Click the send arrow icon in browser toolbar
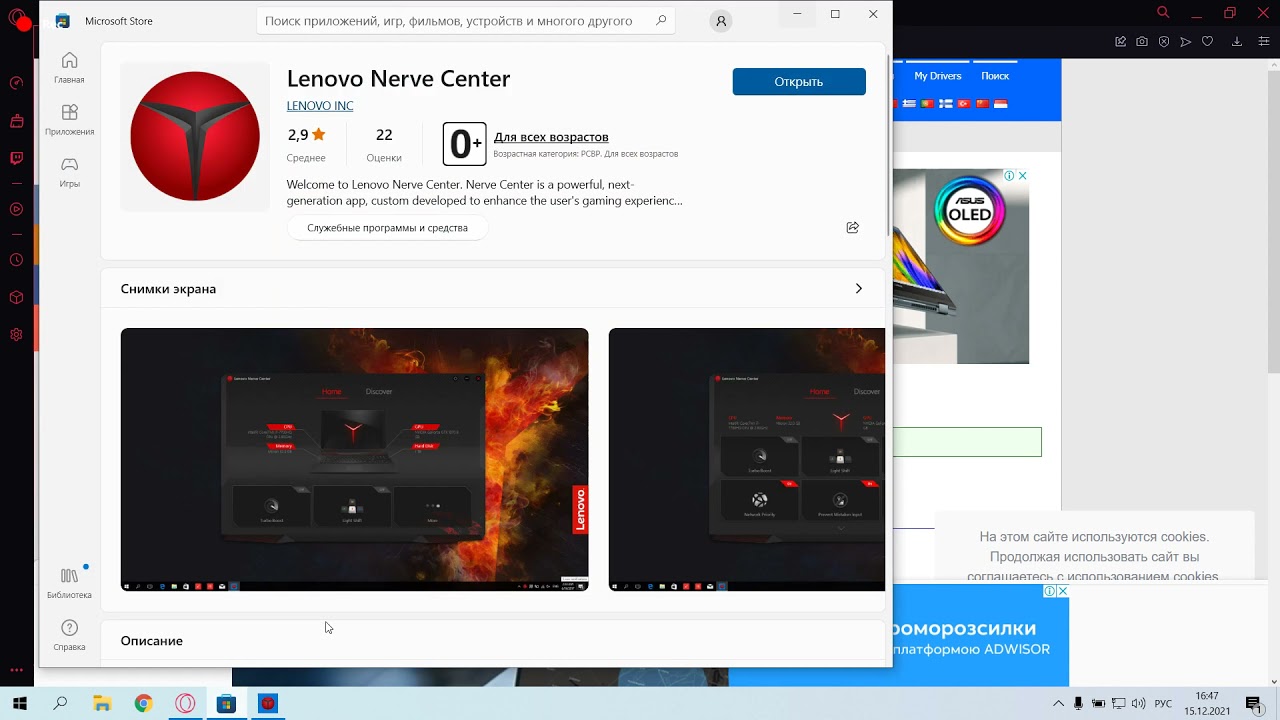Screen dimensions: 1280x720 [1186, 42]
